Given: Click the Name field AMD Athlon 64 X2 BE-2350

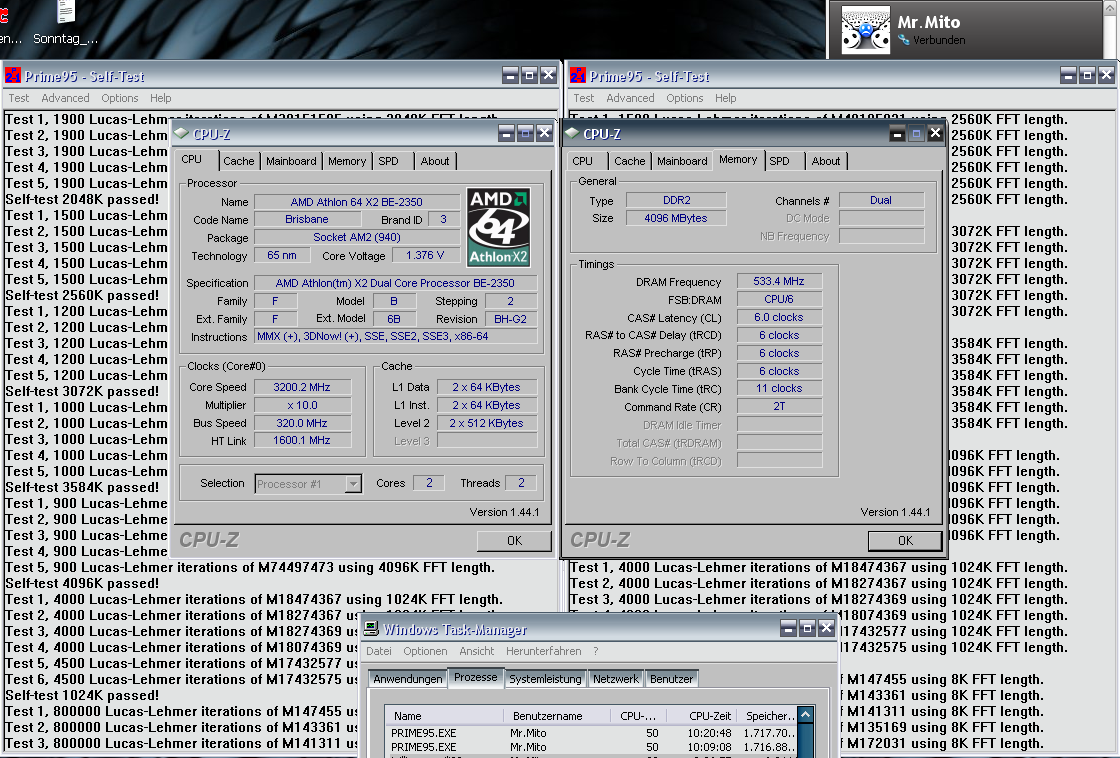Looking at the screenshot, I should 356,202.
